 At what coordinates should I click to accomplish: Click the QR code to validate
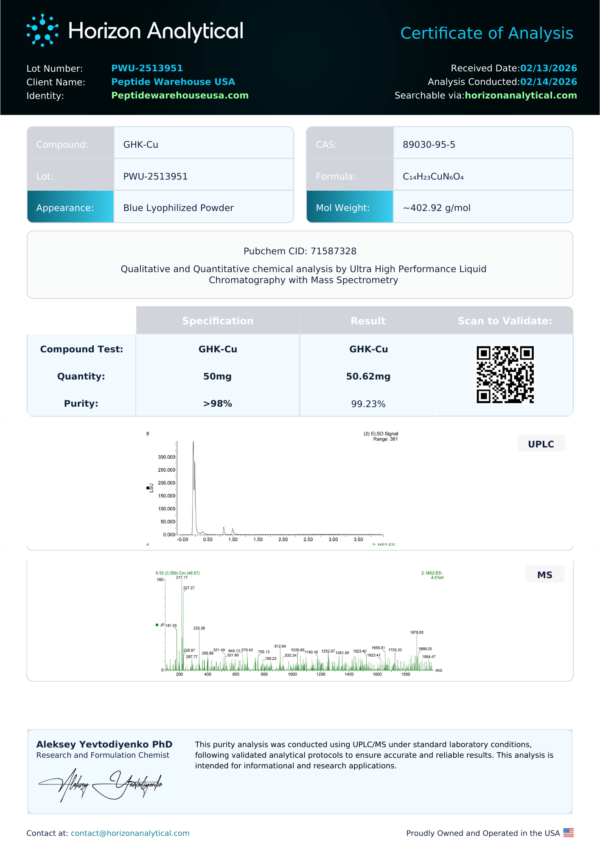tap(504, 375)
